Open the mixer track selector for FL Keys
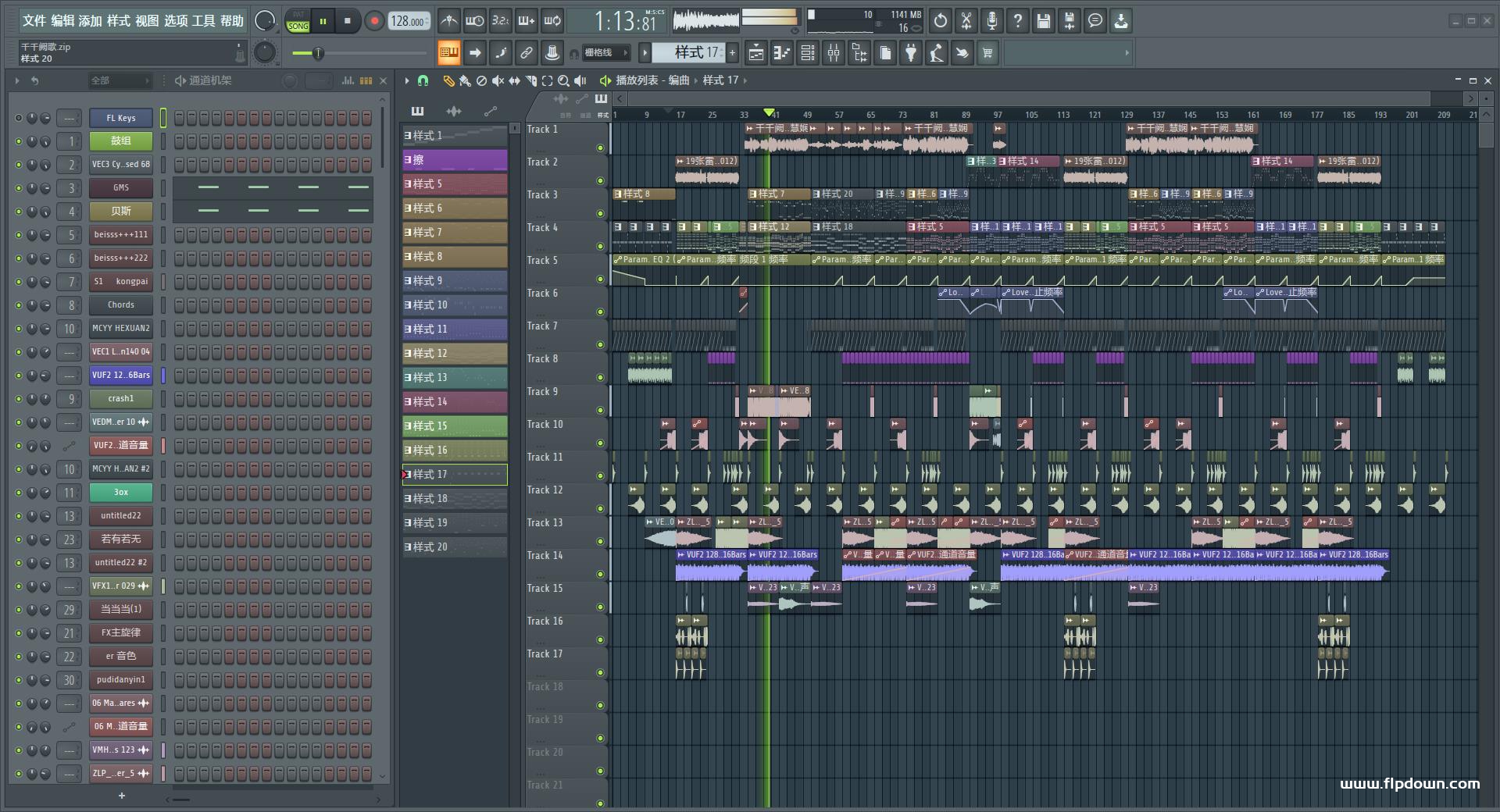 pyautogui.click(x=70, y=118)
